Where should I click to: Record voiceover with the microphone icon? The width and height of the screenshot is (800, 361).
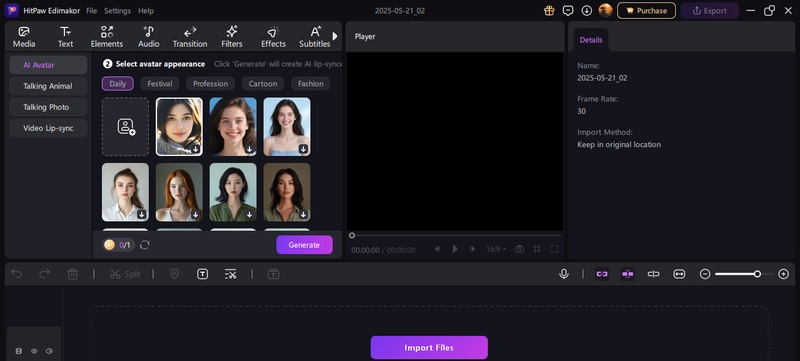(564, 274)
